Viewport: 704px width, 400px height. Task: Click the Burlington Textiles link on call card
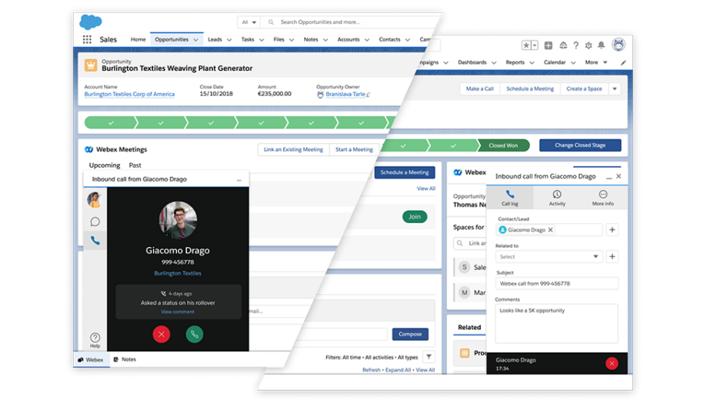(x=178, y=273)
